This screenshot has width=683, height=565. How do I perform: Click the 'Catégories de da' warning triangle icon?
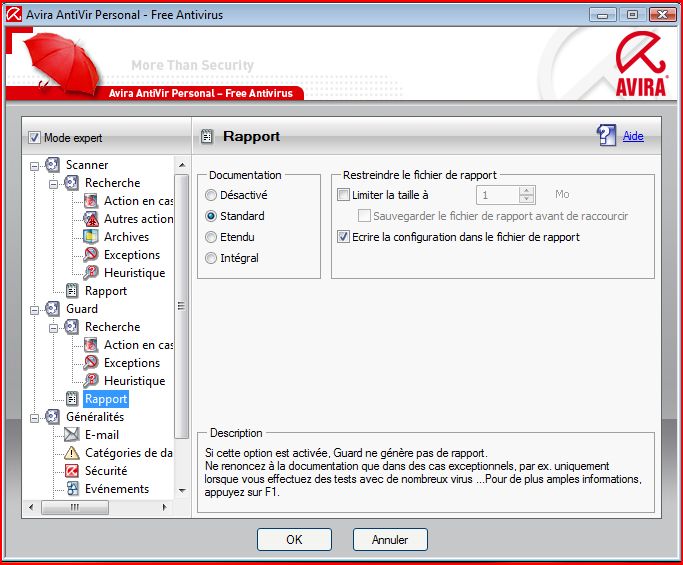pos(71,453)
